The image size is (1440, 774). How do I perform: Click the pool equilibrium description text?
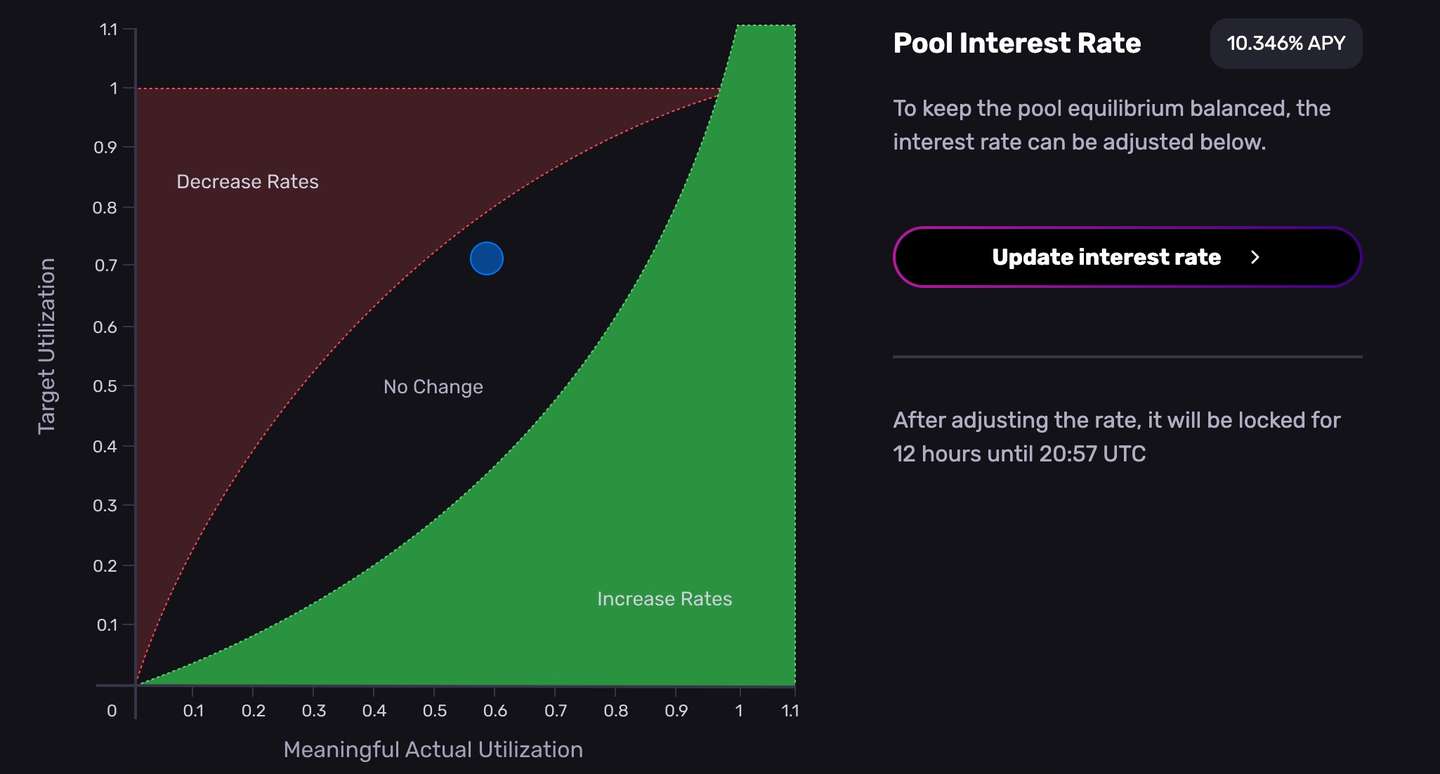tap(1111, 125)
